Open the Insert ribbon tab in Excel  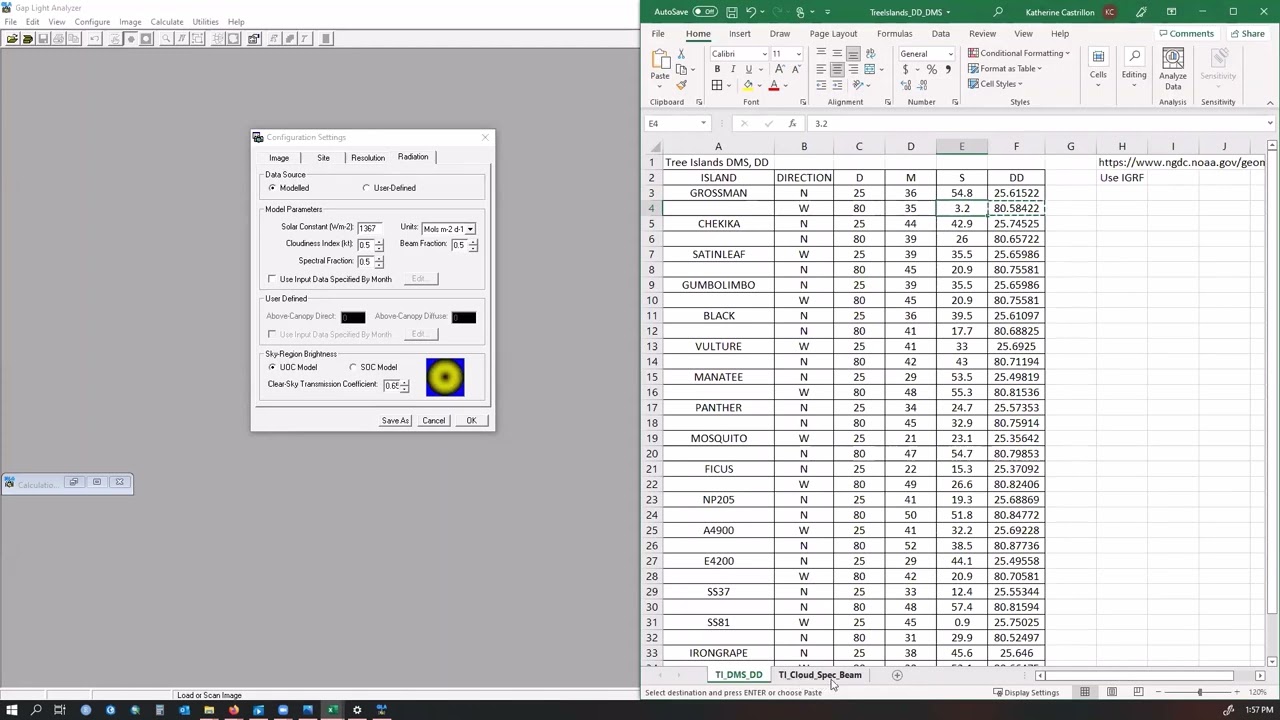[740, 34]
